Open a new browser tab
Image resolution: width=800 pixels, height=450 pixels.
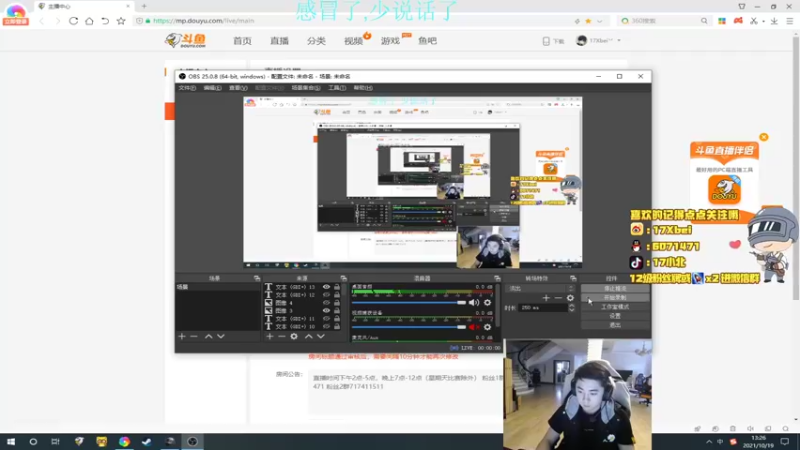click(144, 6)
